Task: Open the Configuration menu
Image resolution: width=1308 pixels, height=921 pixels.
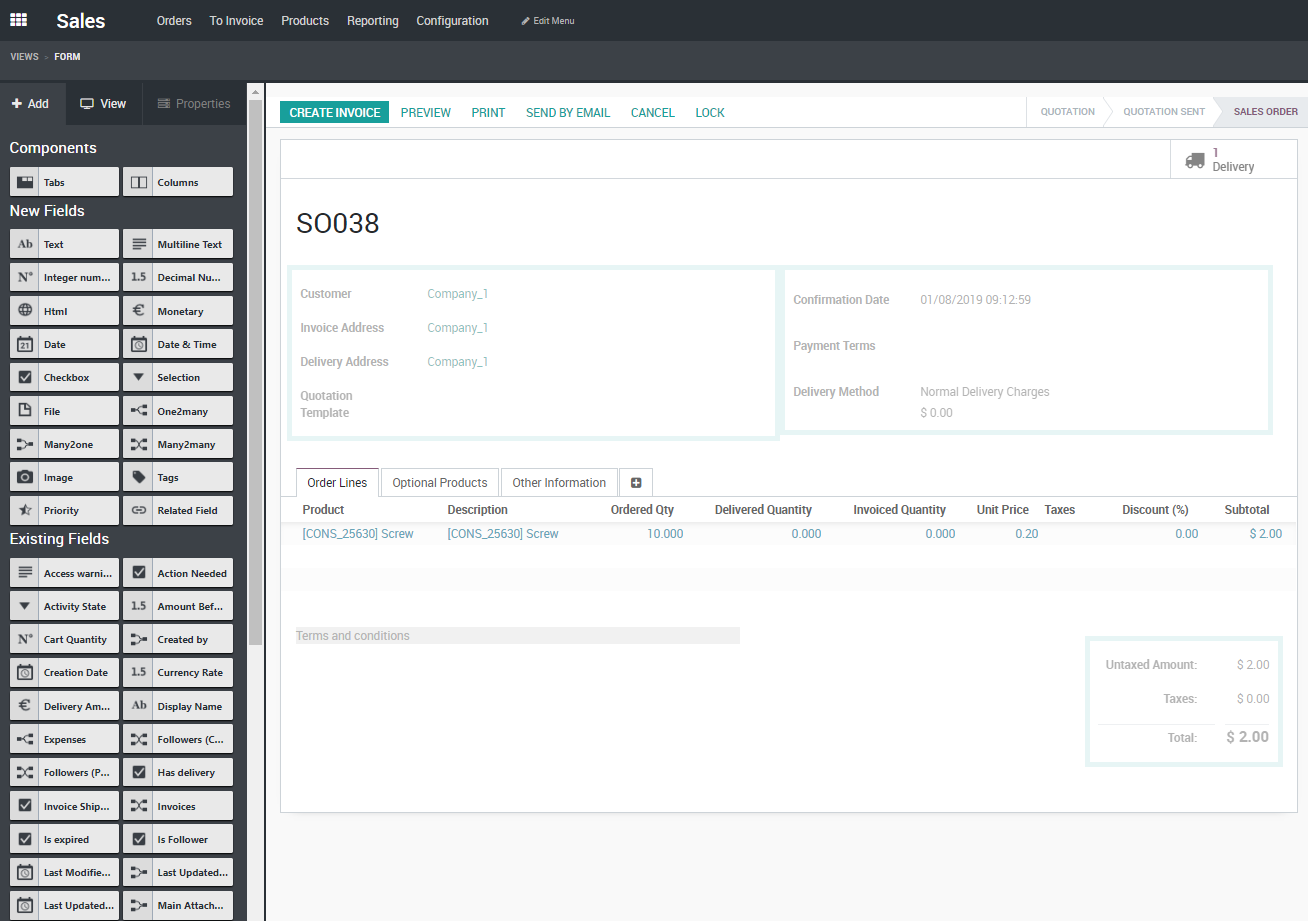Action: 452,21
